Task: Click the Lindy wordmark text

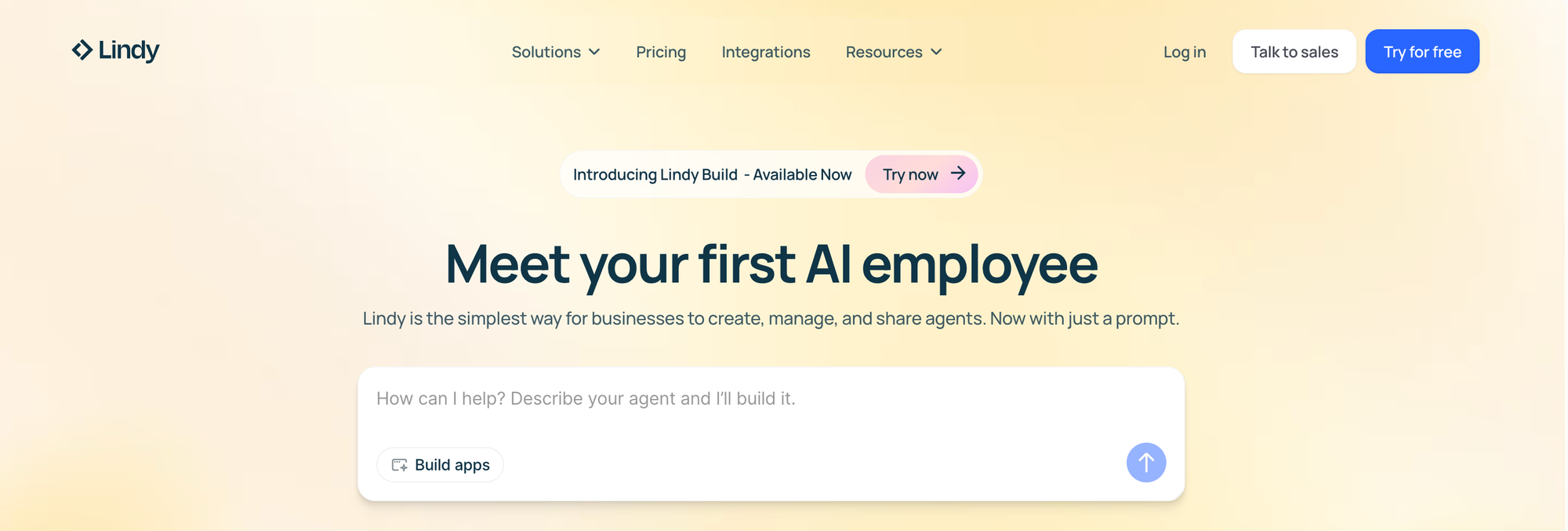Action: point(129,50)
